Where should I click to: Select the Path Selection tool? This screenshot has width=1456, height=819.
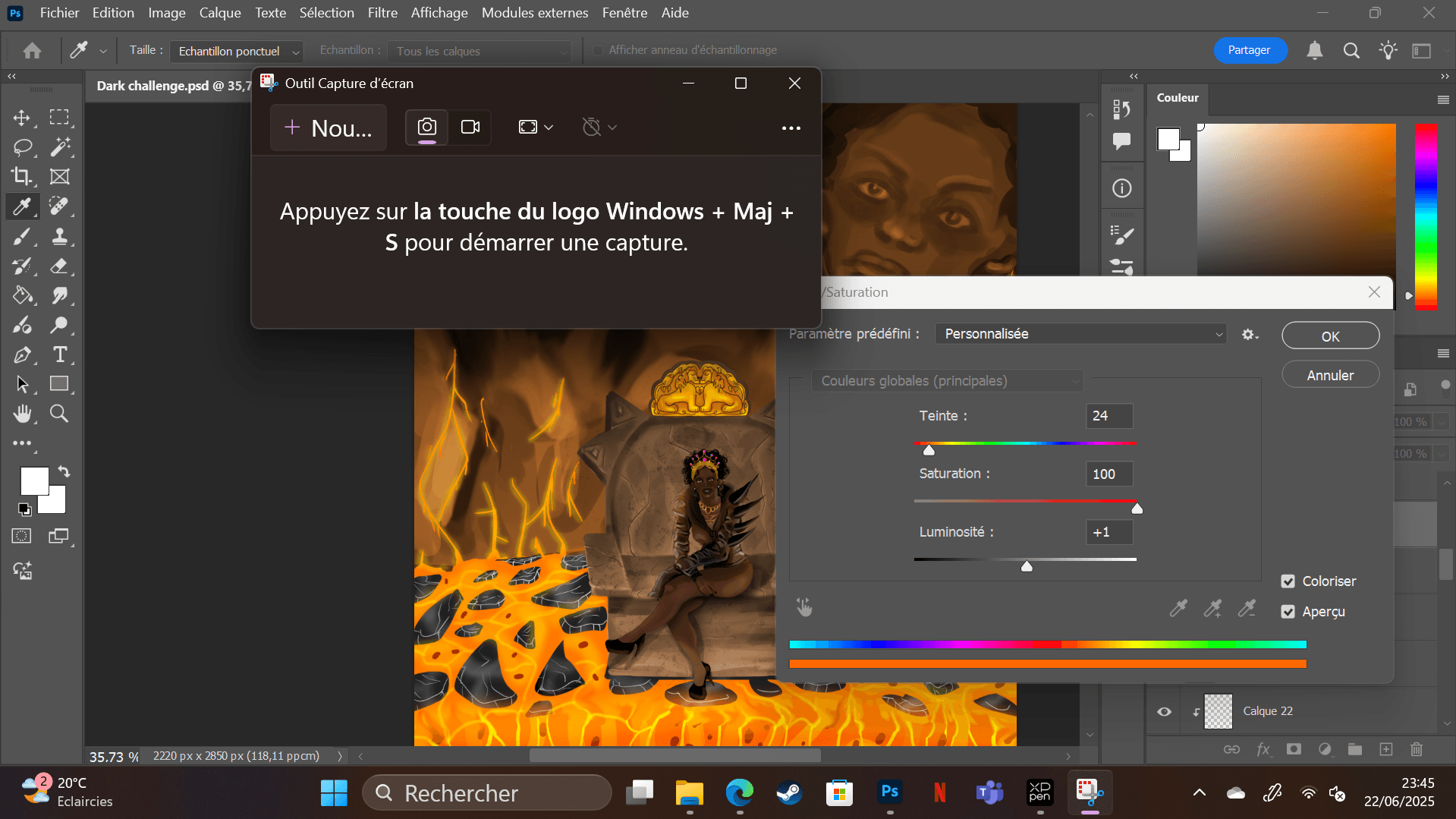click(22, 384)
